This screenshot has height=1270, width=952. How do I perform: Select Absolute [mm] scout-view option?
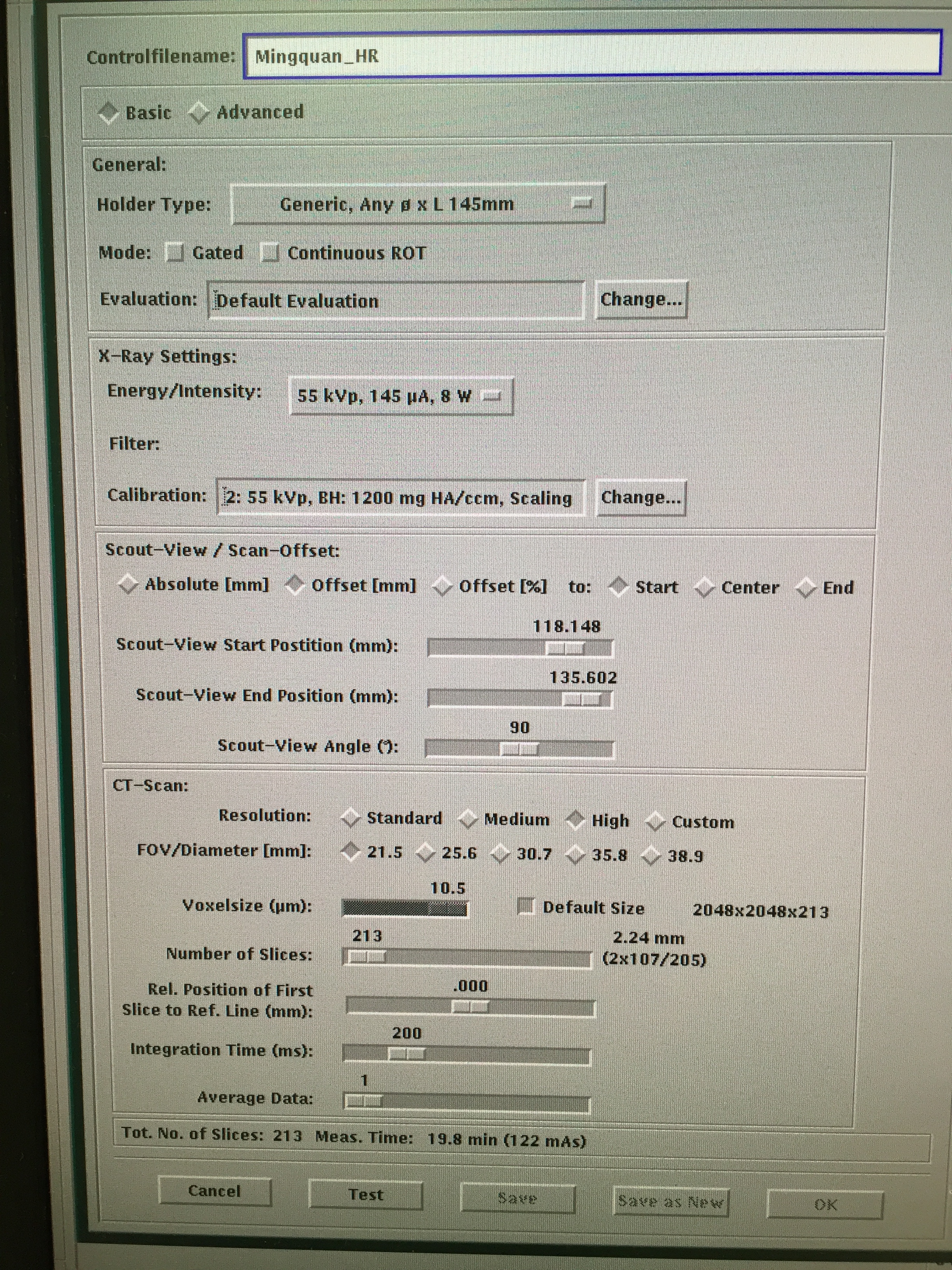(128, 584)
